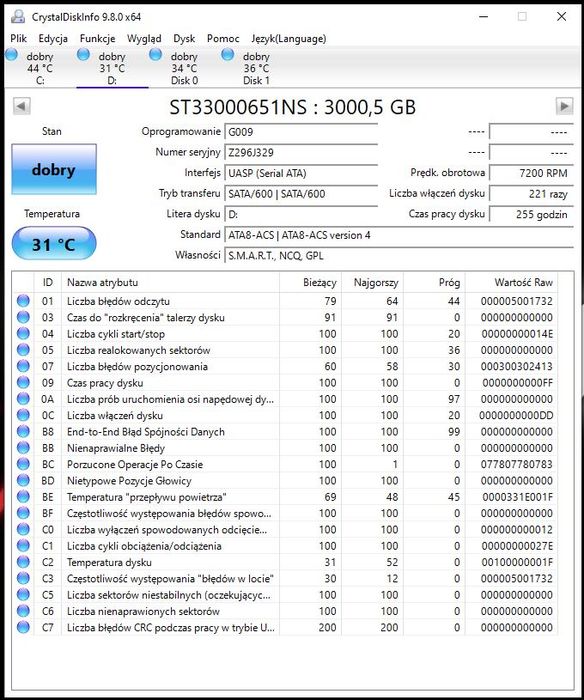The width and height of the screenshot is (584, 700).
Task: Click status orb for attribute C2 Temperatura dysku
Action: pos(23,562)
